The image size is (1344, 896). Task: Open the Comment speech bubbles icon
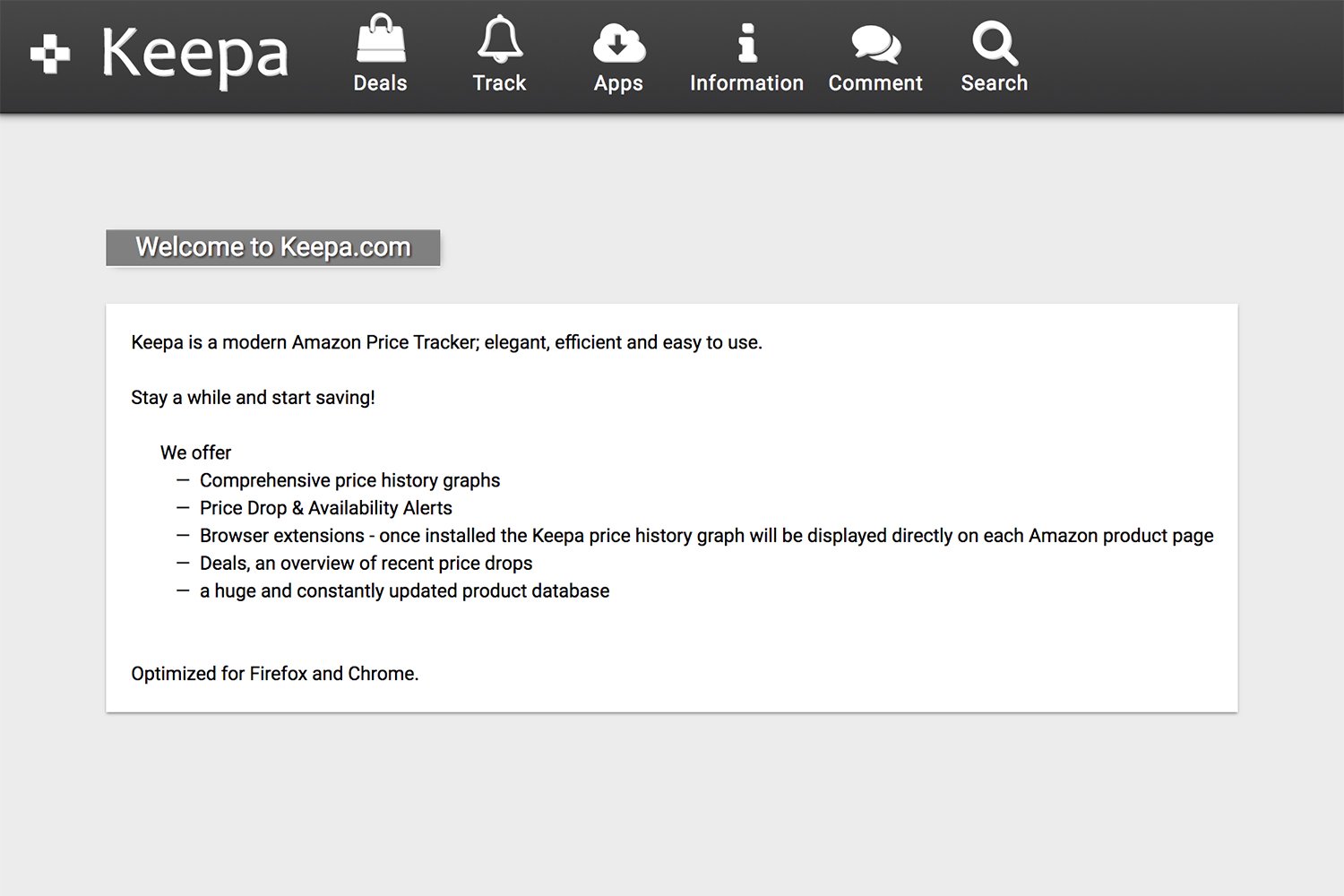(875, 45)
